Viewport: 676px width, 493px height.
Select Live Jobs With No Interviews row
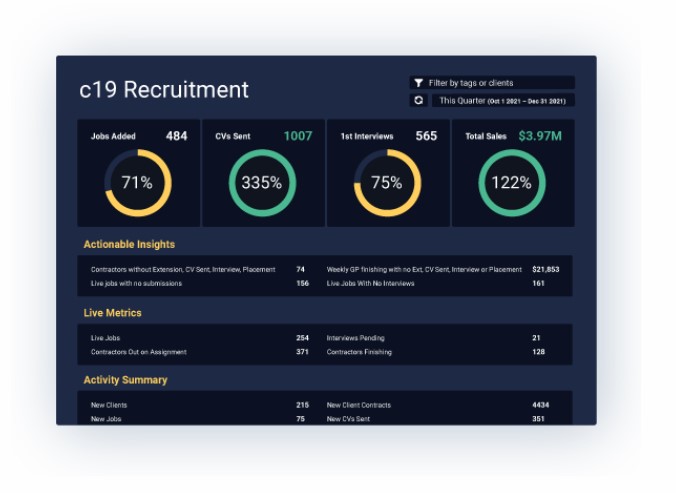tap(370, 283)
